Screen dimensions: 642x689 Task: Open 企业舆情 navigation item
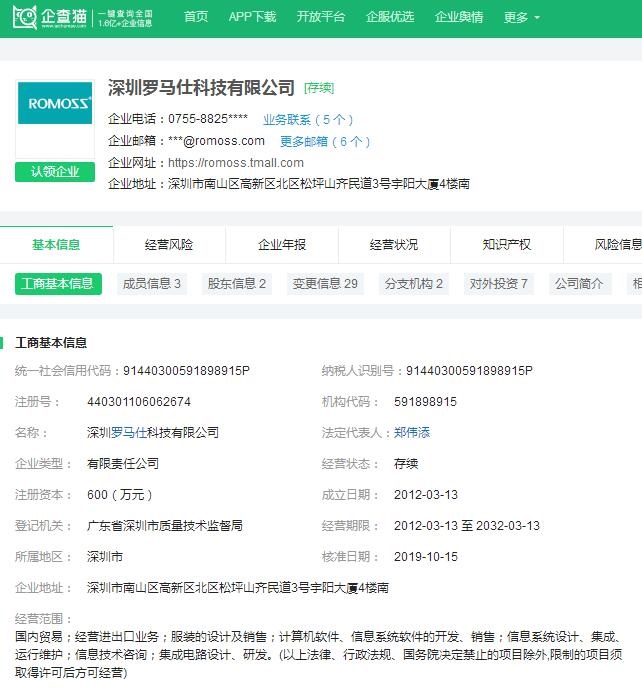click(459, 17)
